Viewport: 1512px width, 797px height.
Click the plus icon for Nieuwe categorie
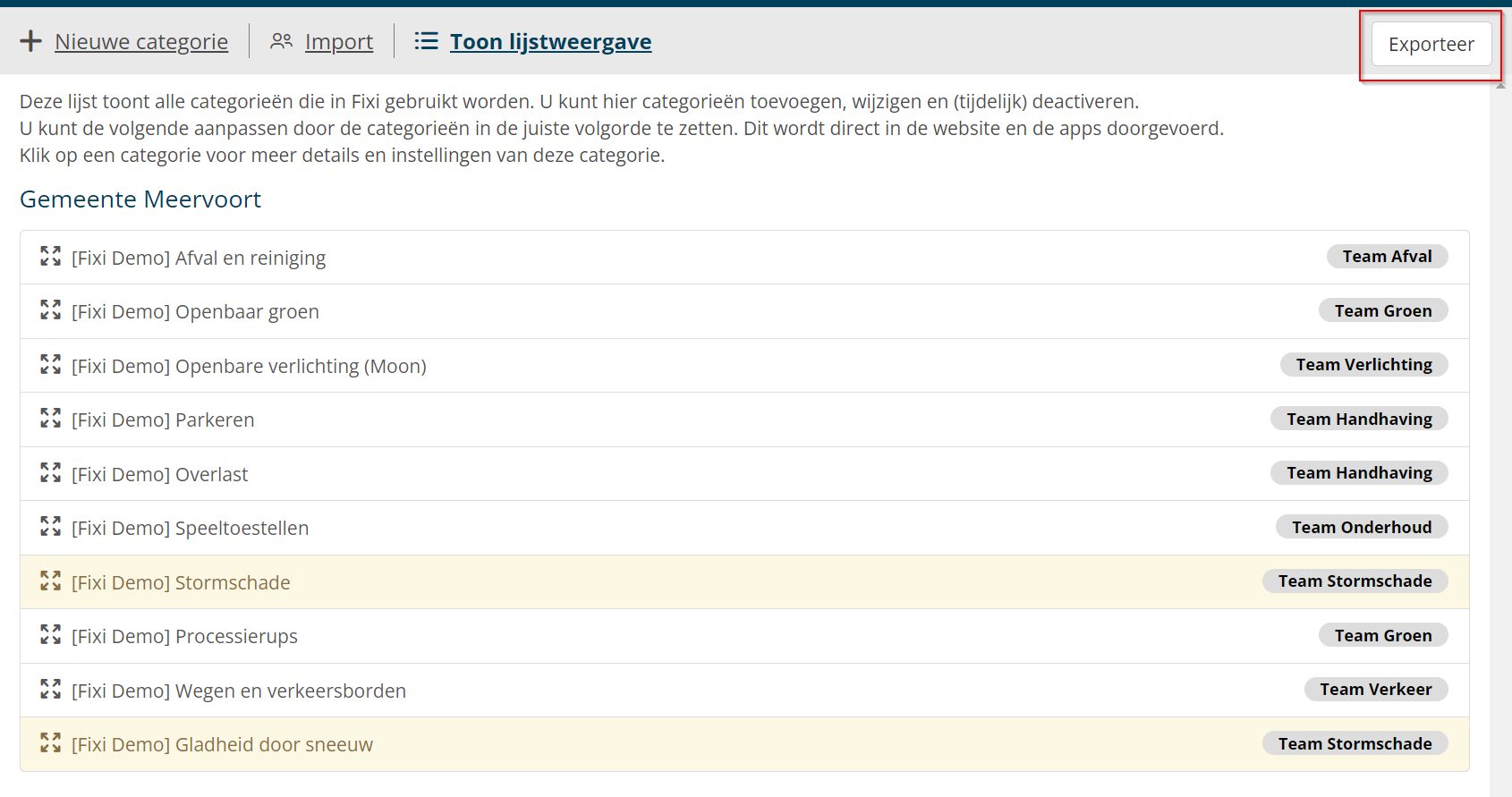tap(30, 41)
